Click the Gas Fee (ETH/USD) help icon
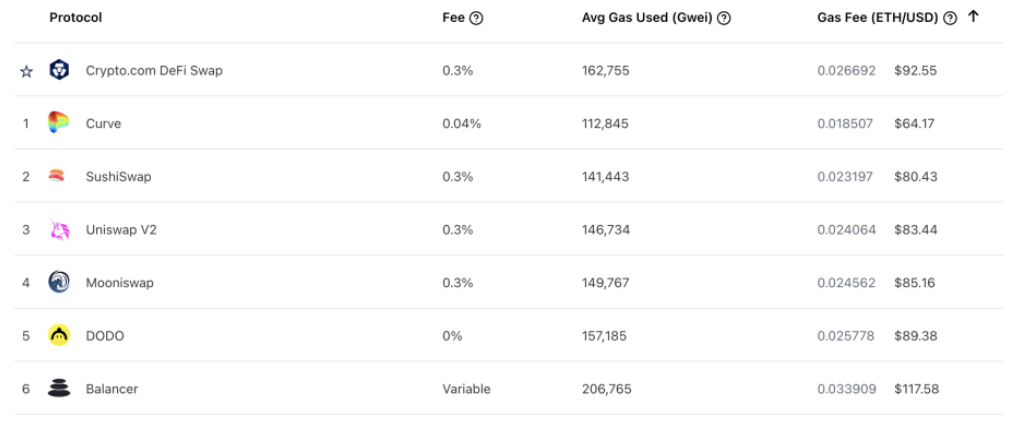The height and width of the screenshot is (425, 1020). 950,18
